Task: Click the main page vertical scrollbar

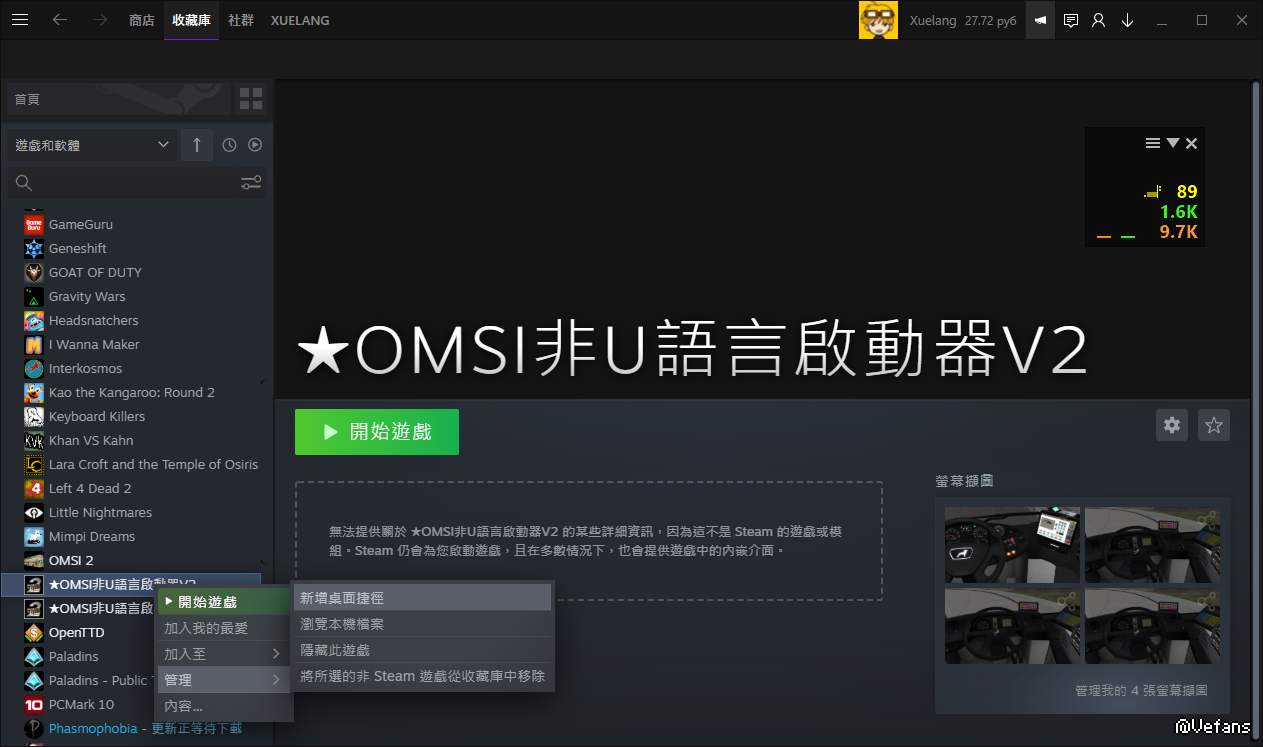Action: pyautogui.click(x=1256, y=410)
